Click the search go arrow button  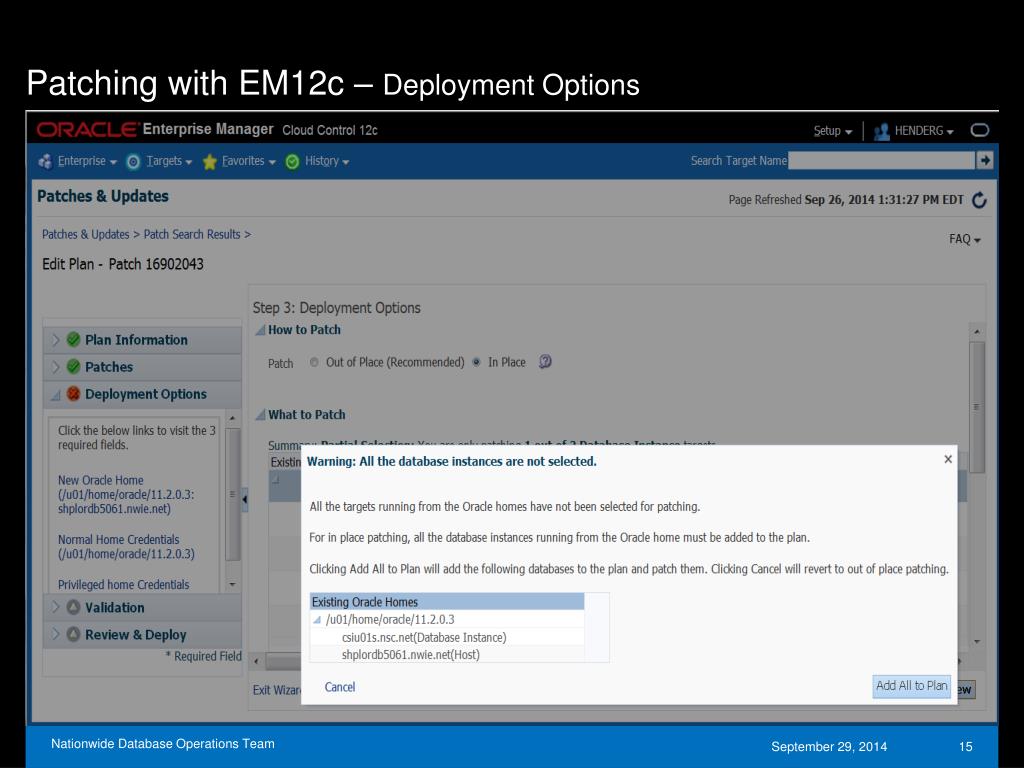coord(984,160)
